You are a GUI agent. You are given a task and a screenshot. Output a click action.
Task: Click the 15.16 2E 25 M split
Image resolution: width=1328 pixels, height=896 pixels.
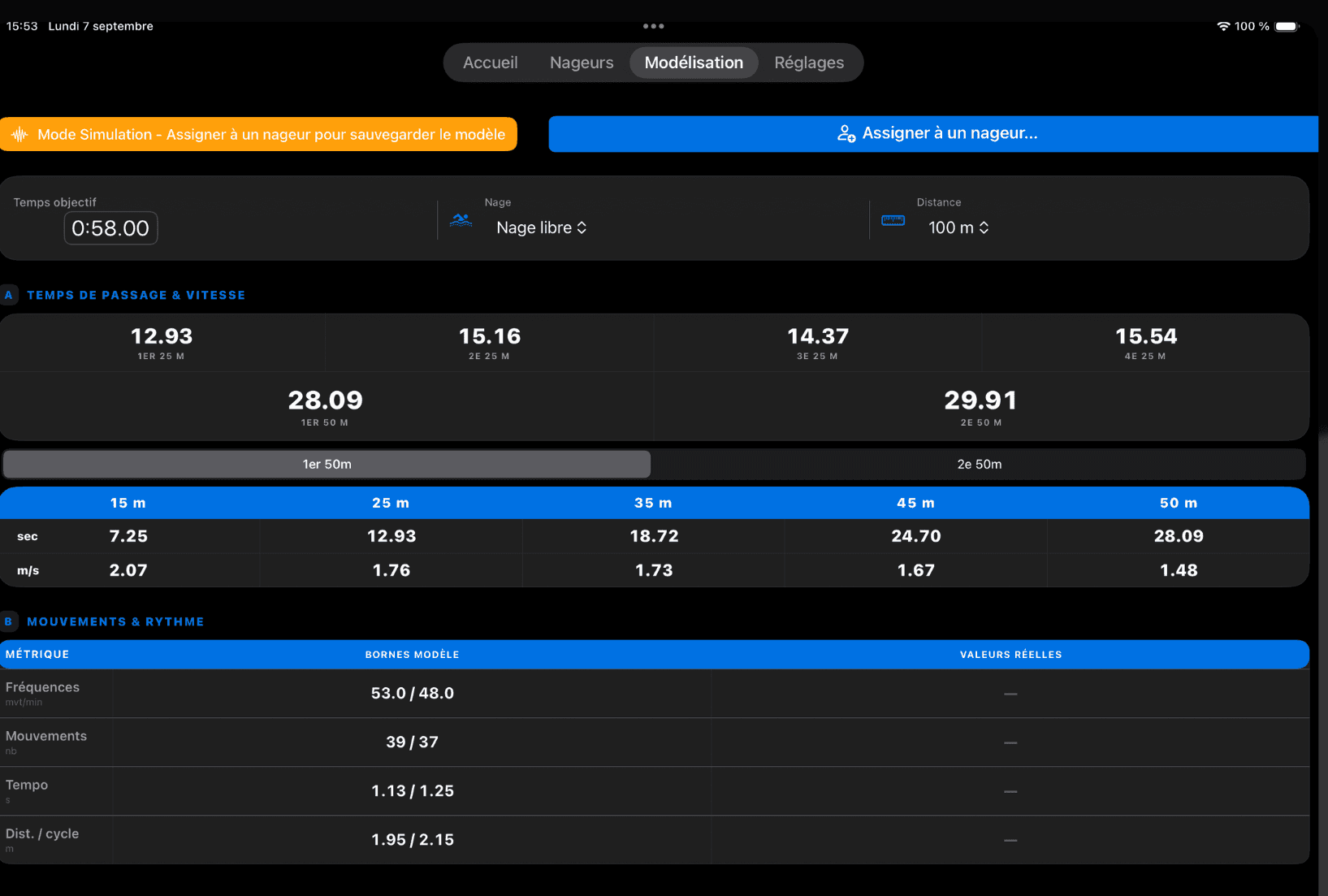tap(490, 343)
